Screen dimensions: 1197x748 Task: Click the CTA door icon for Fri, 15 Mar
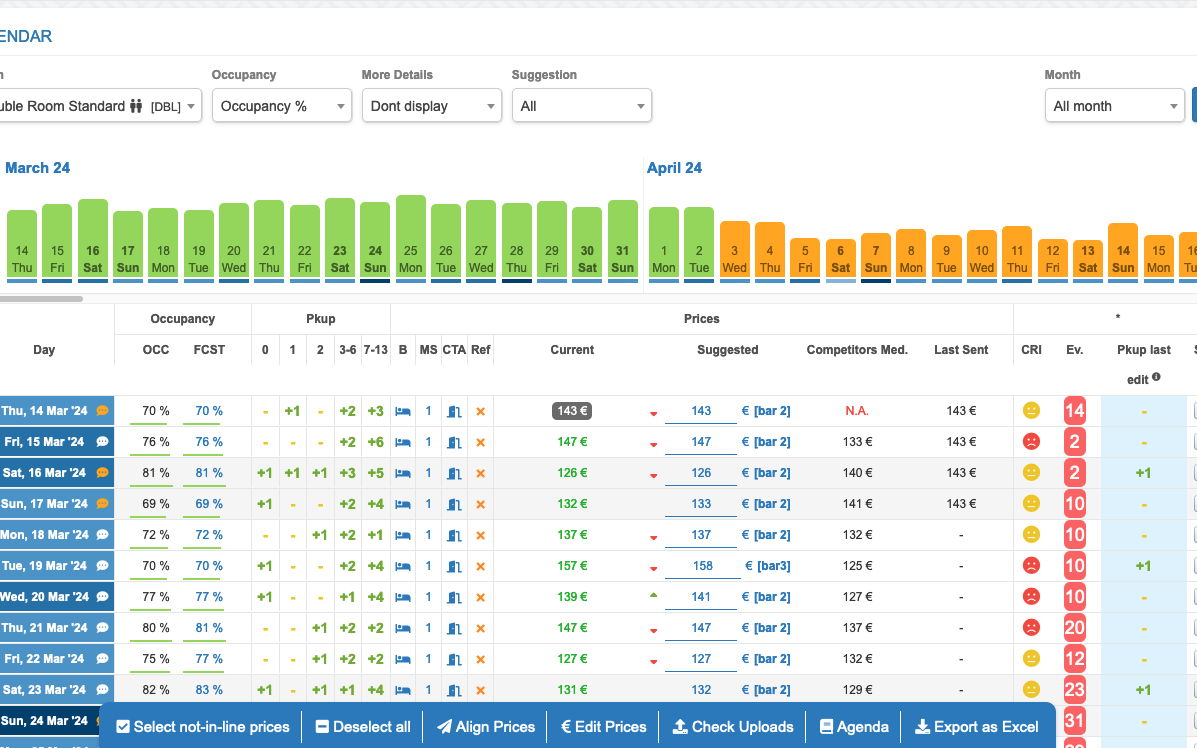pyautogui.click(x=454, y=442)
